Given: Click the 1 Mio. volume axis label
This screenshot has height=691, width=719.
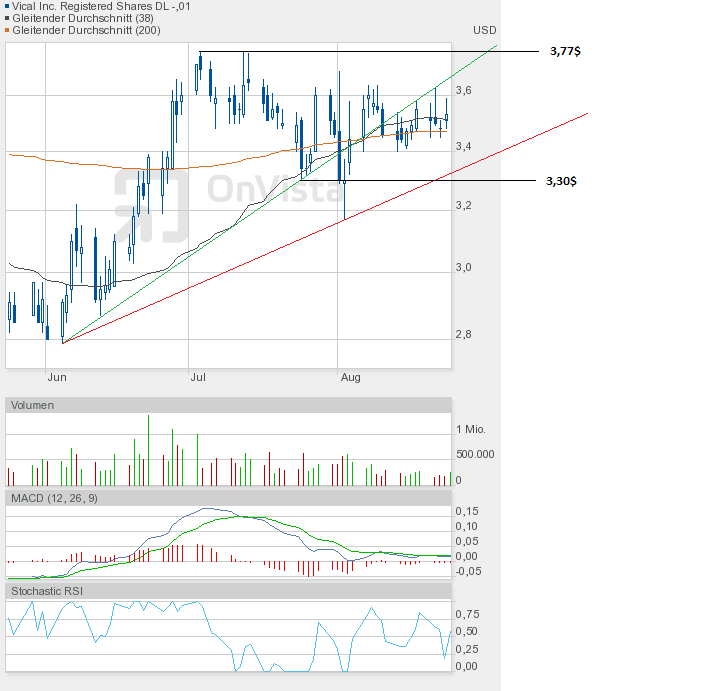Looking at the screenshot, I should pyautogui.click(x=470, y=429).
